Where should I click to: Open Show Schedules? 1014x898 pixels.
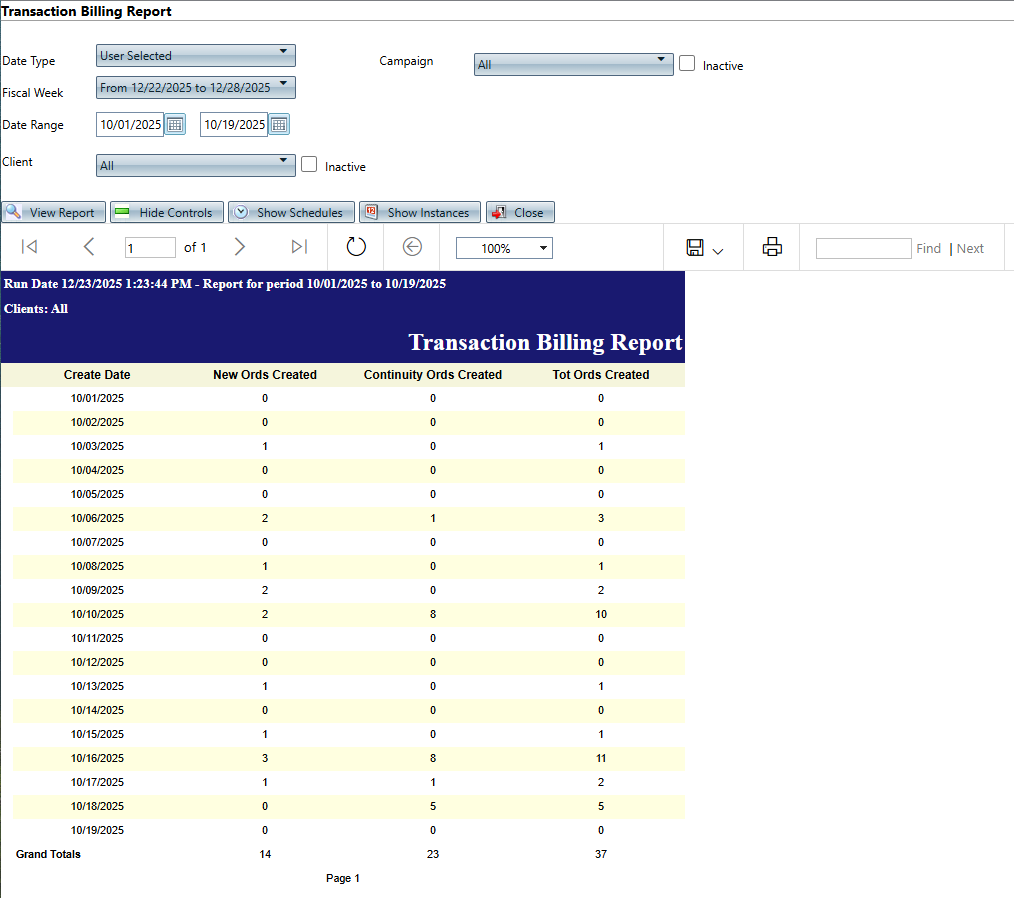click(x=291, y=212)
